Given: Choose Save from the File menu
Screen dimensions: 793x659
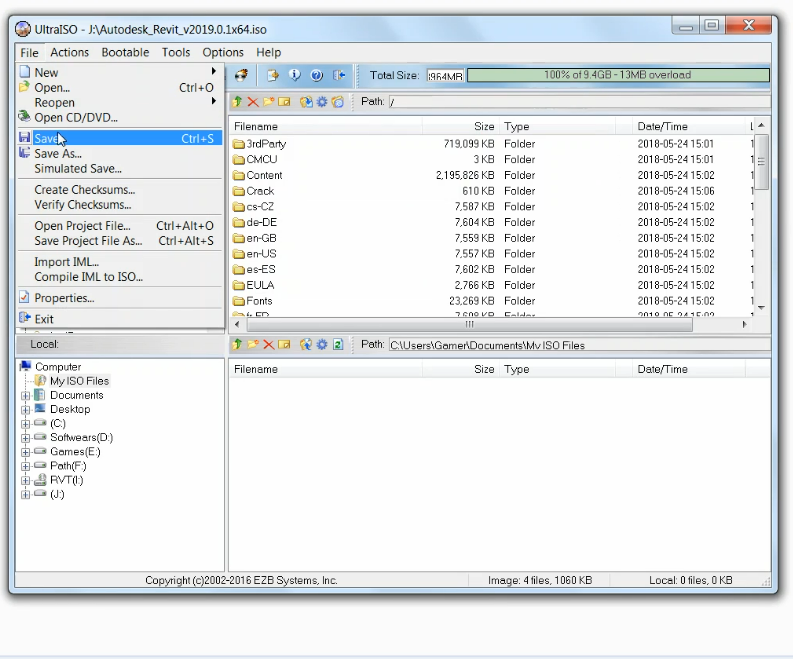Looking at the screenshot, I should tap(120, 138).
